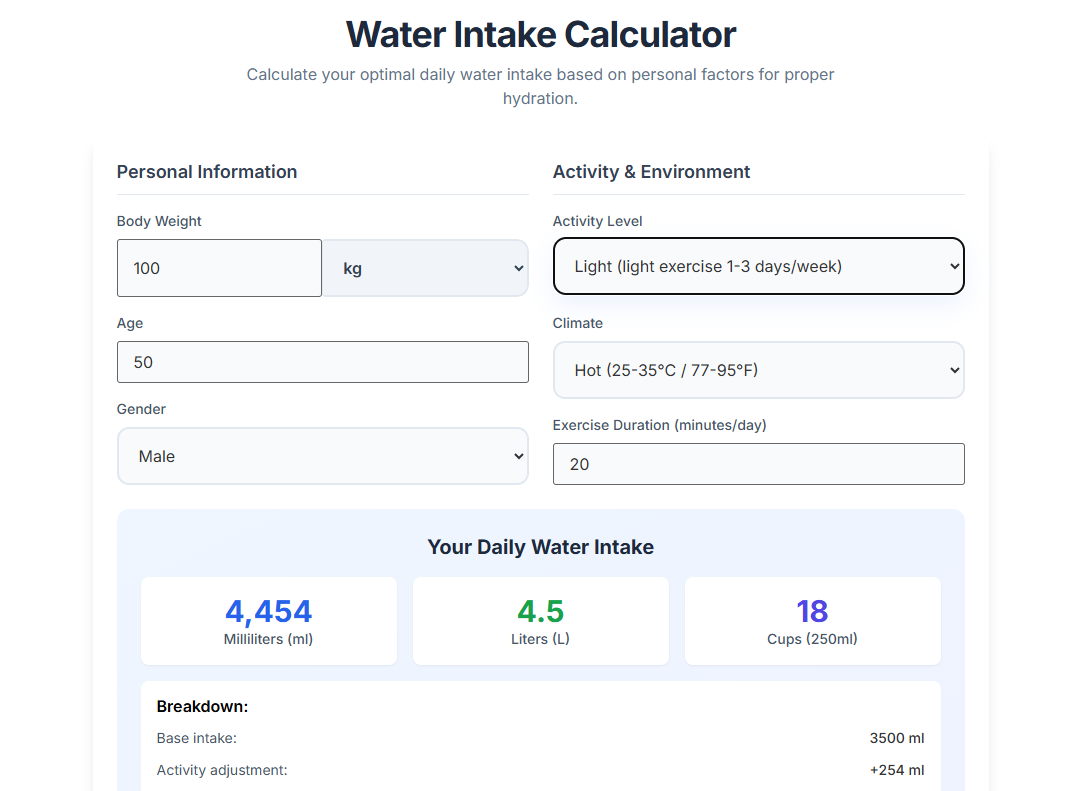Click the Activity adjustment row

click(222, 770)
